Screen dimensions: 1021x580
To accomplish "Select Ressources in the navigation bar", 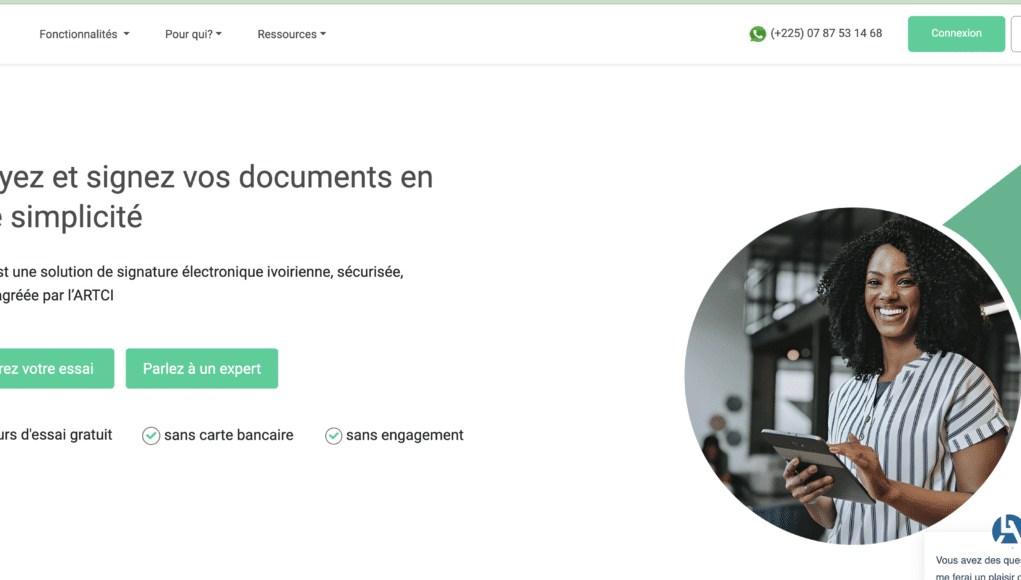I will point(287,33).
